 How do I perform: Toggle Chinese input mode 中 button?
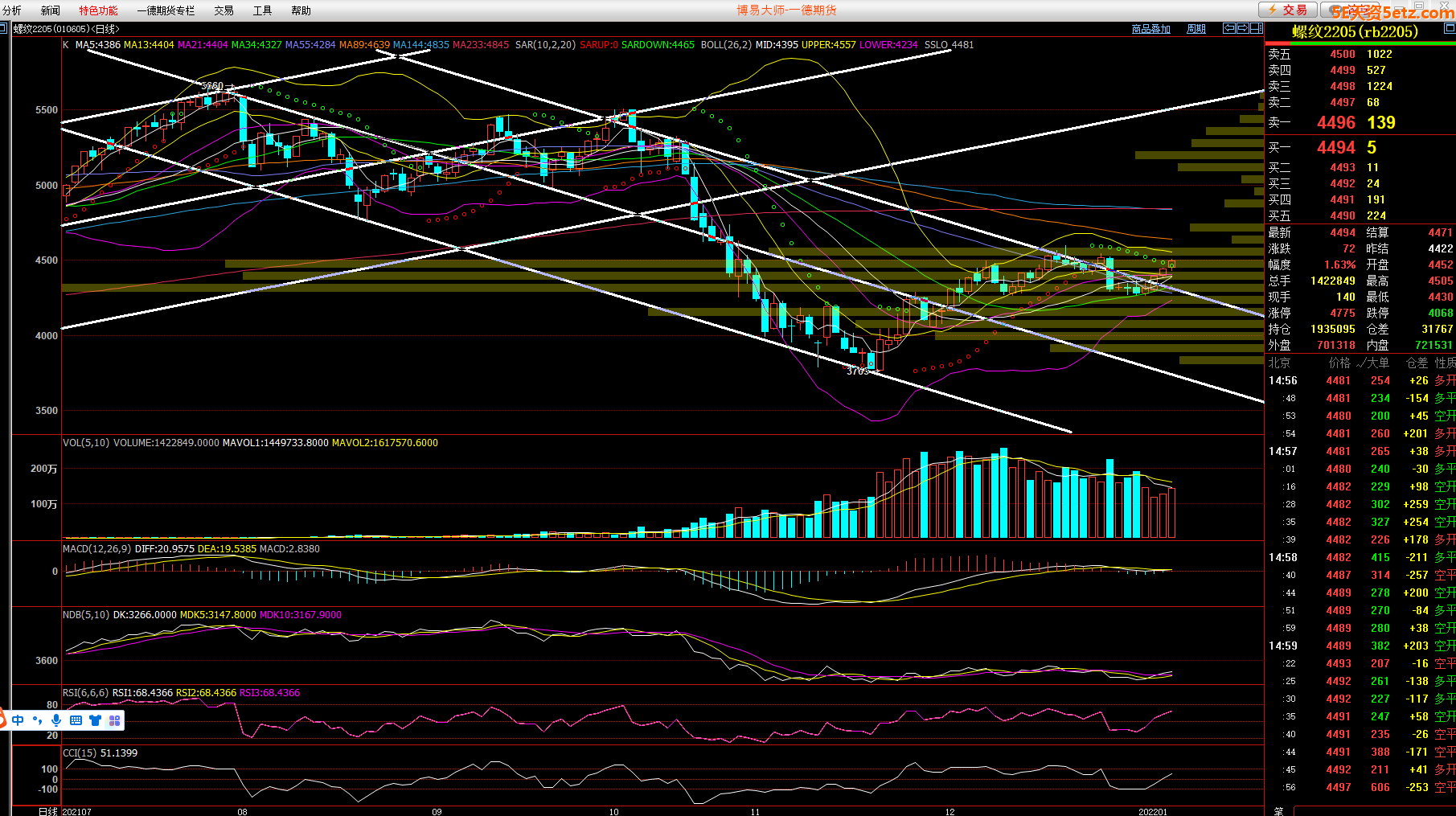pos(18,720)
